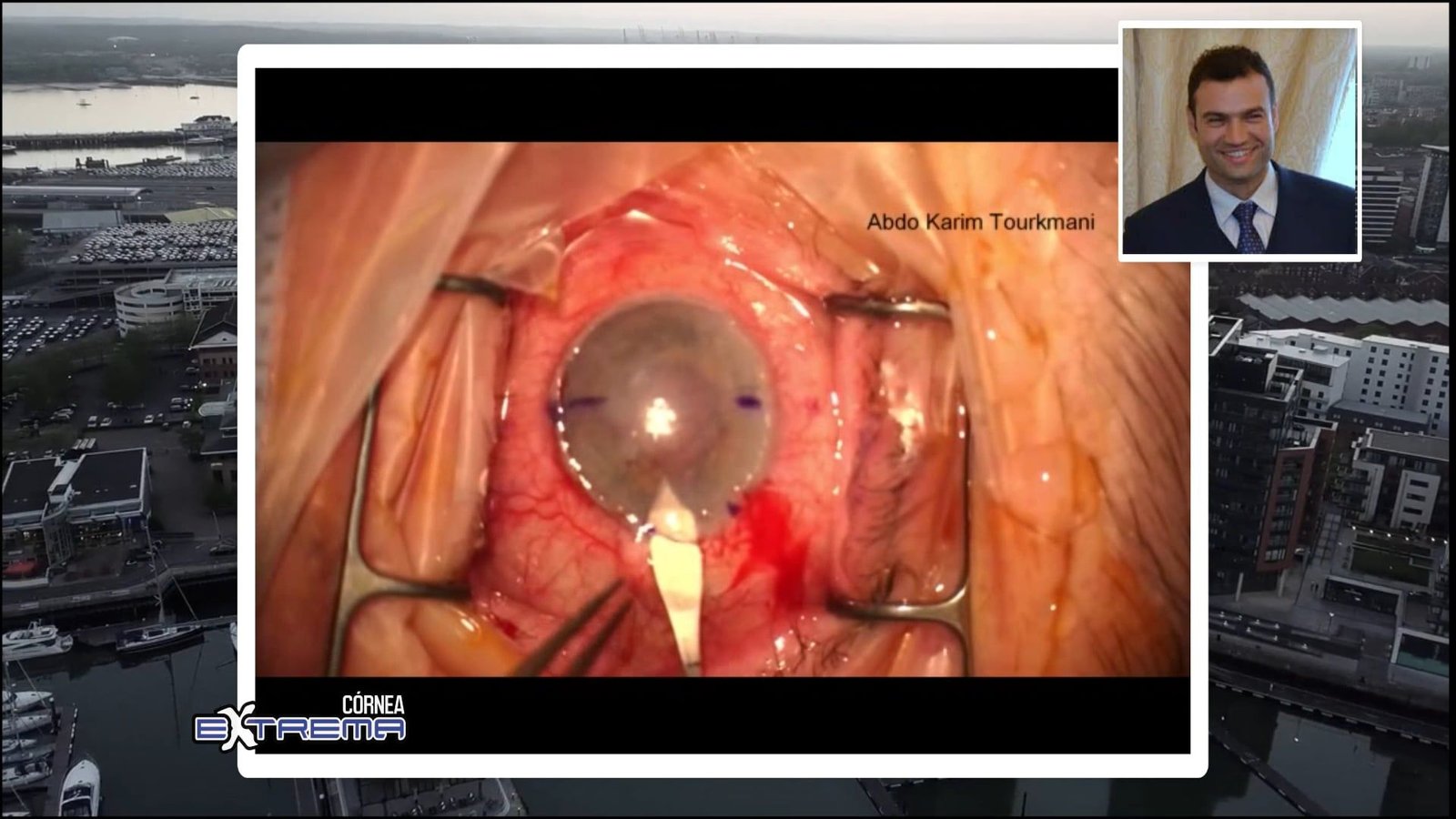Click the presenter portrait thumbnail
Viewport: 1456px width, 819px height.
click(1239, 141)
